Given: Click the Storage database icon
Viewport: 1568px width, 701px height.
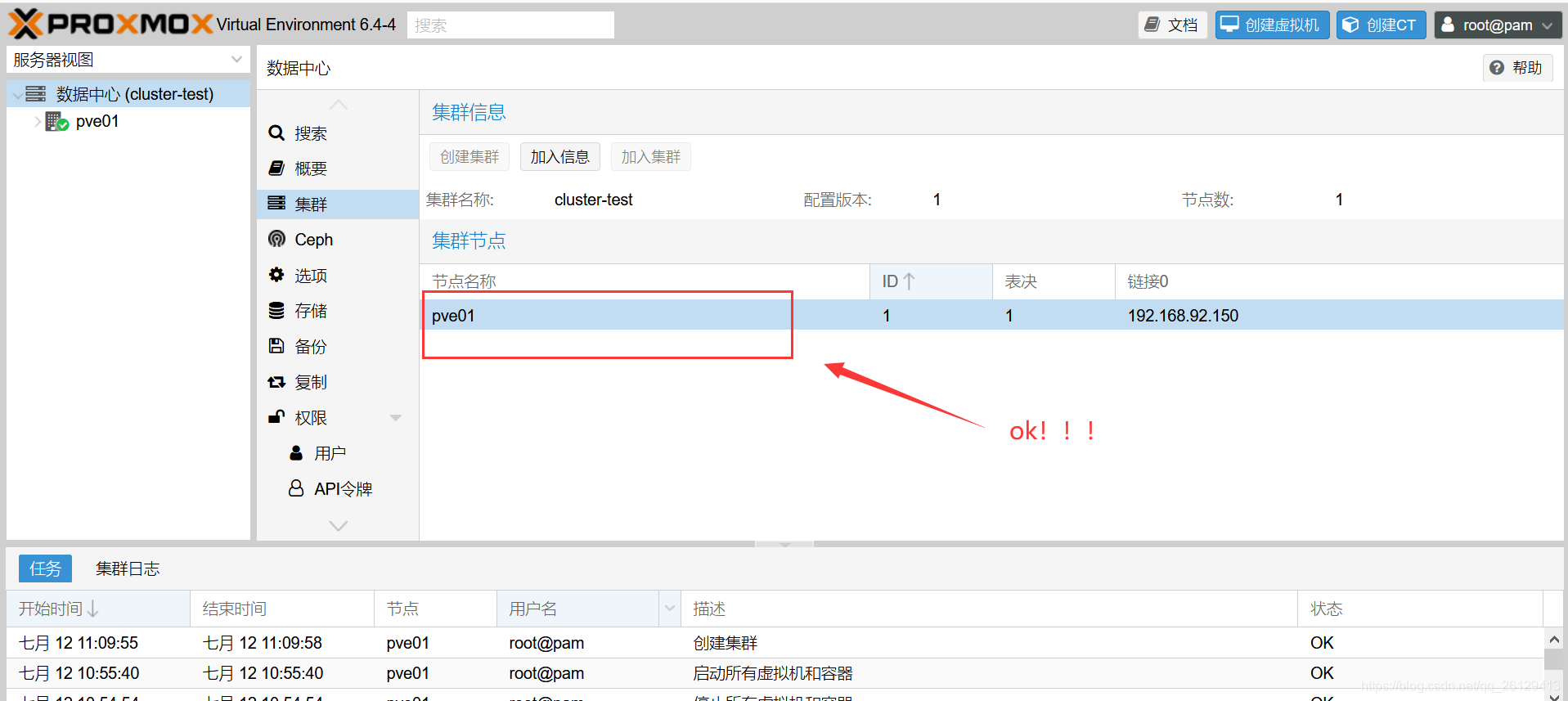Looking at the screenshot, I should pos(276,310).
